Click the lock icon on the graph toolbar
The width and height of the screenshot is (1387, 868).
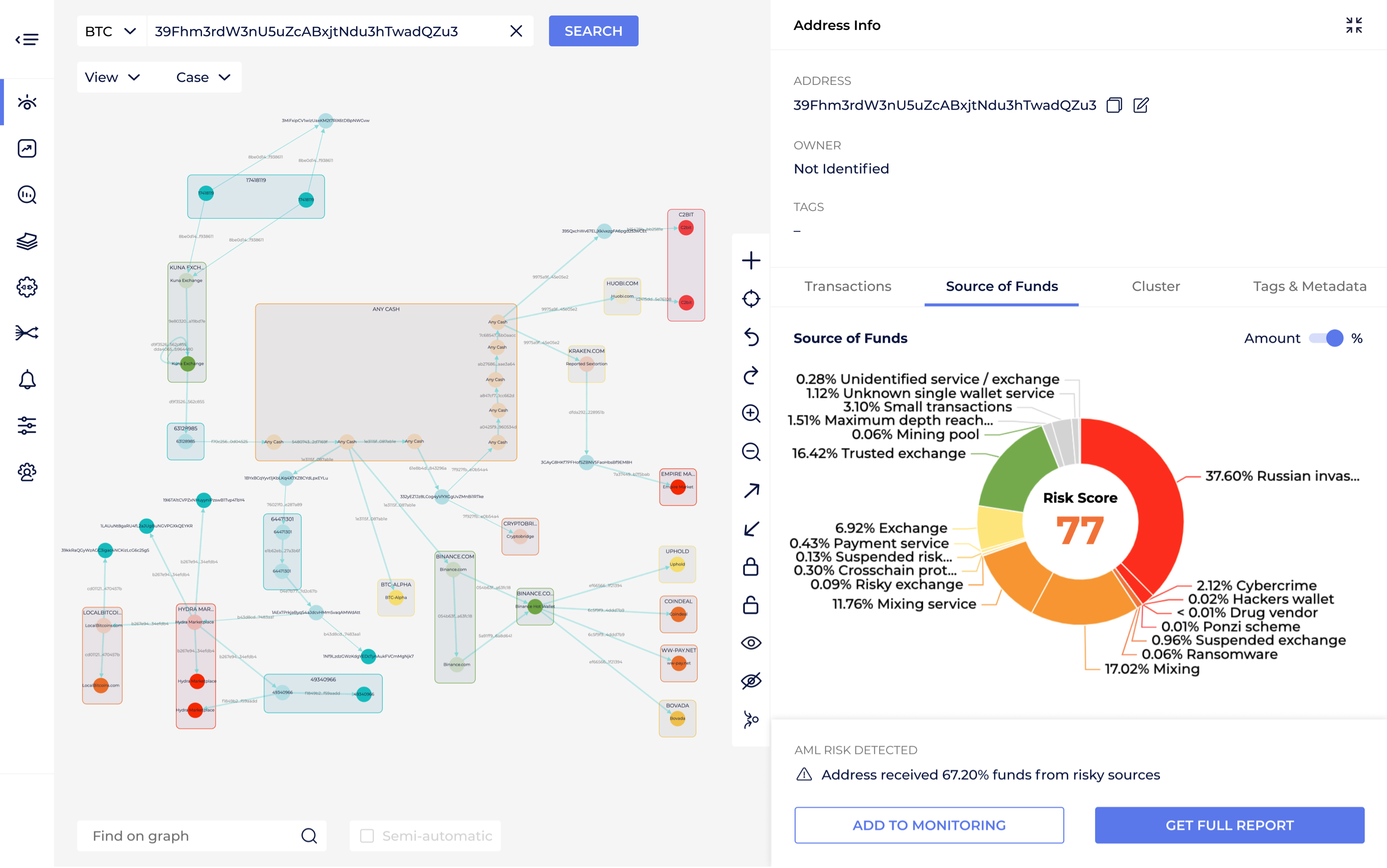click(x=750, y=567)
